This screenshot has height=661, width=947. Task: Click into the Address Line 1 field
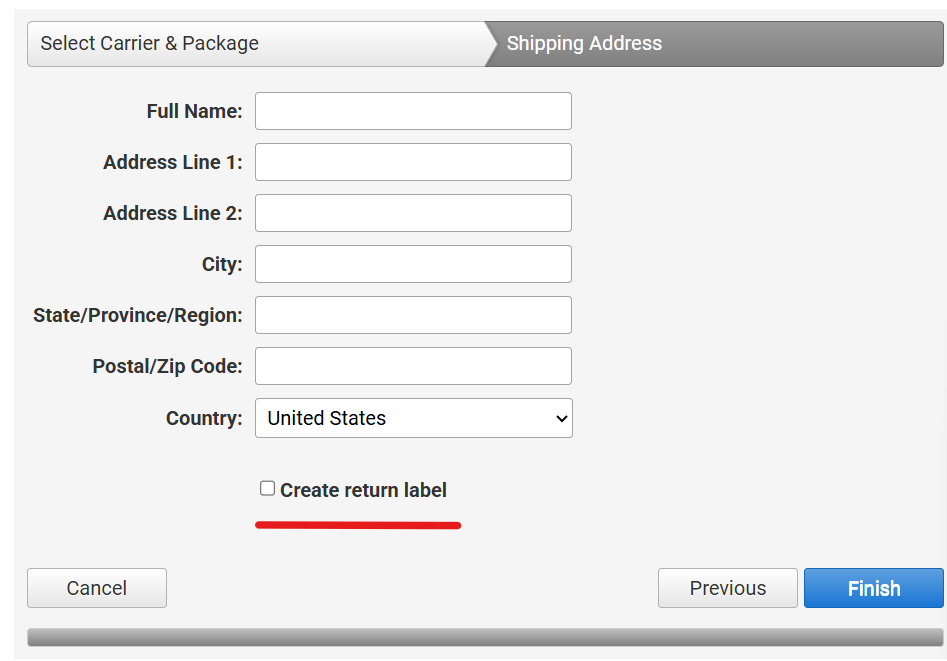coord(413,162)
